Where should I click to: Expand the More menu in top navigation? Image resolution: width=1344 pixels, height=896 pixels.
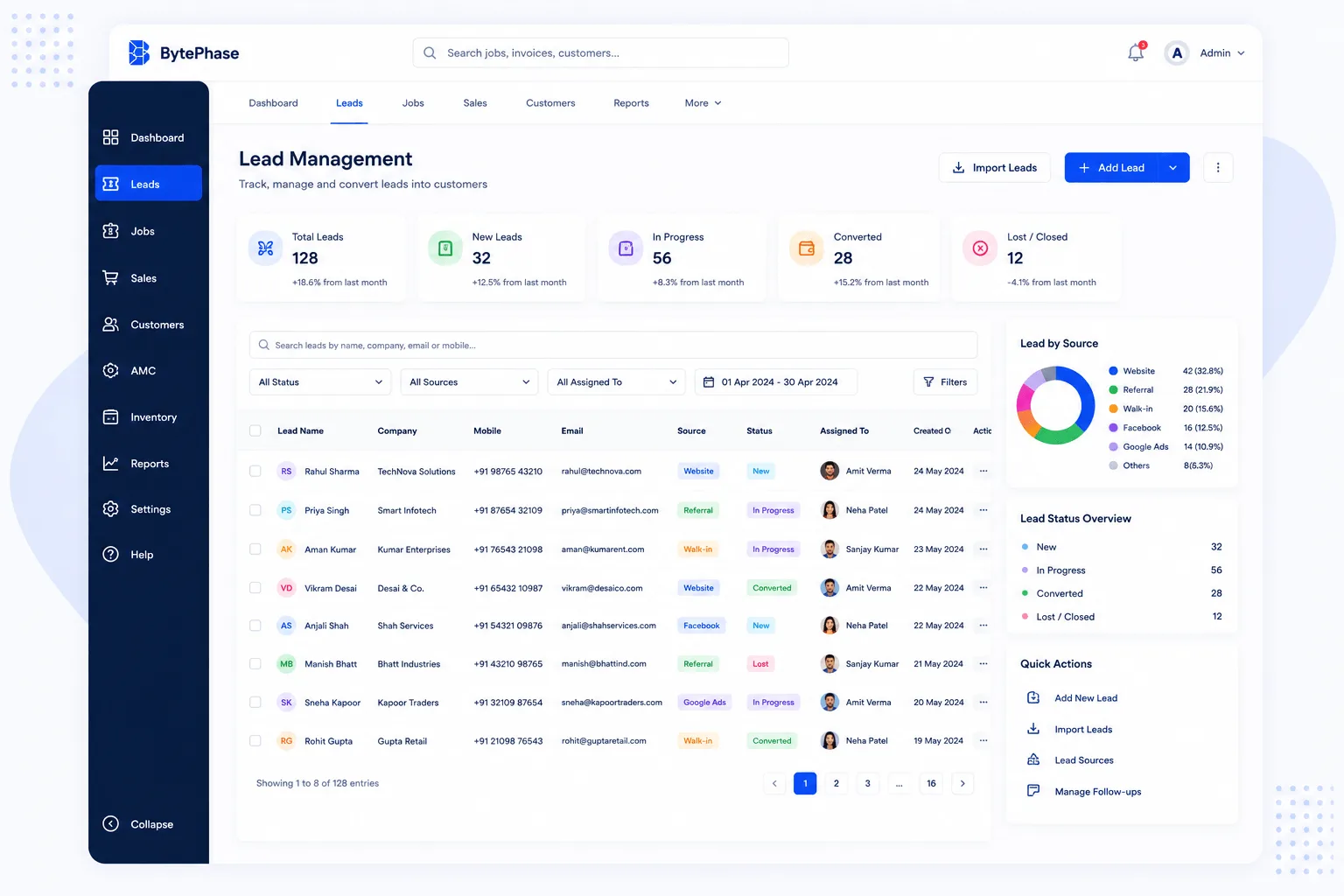coord(703,103)
